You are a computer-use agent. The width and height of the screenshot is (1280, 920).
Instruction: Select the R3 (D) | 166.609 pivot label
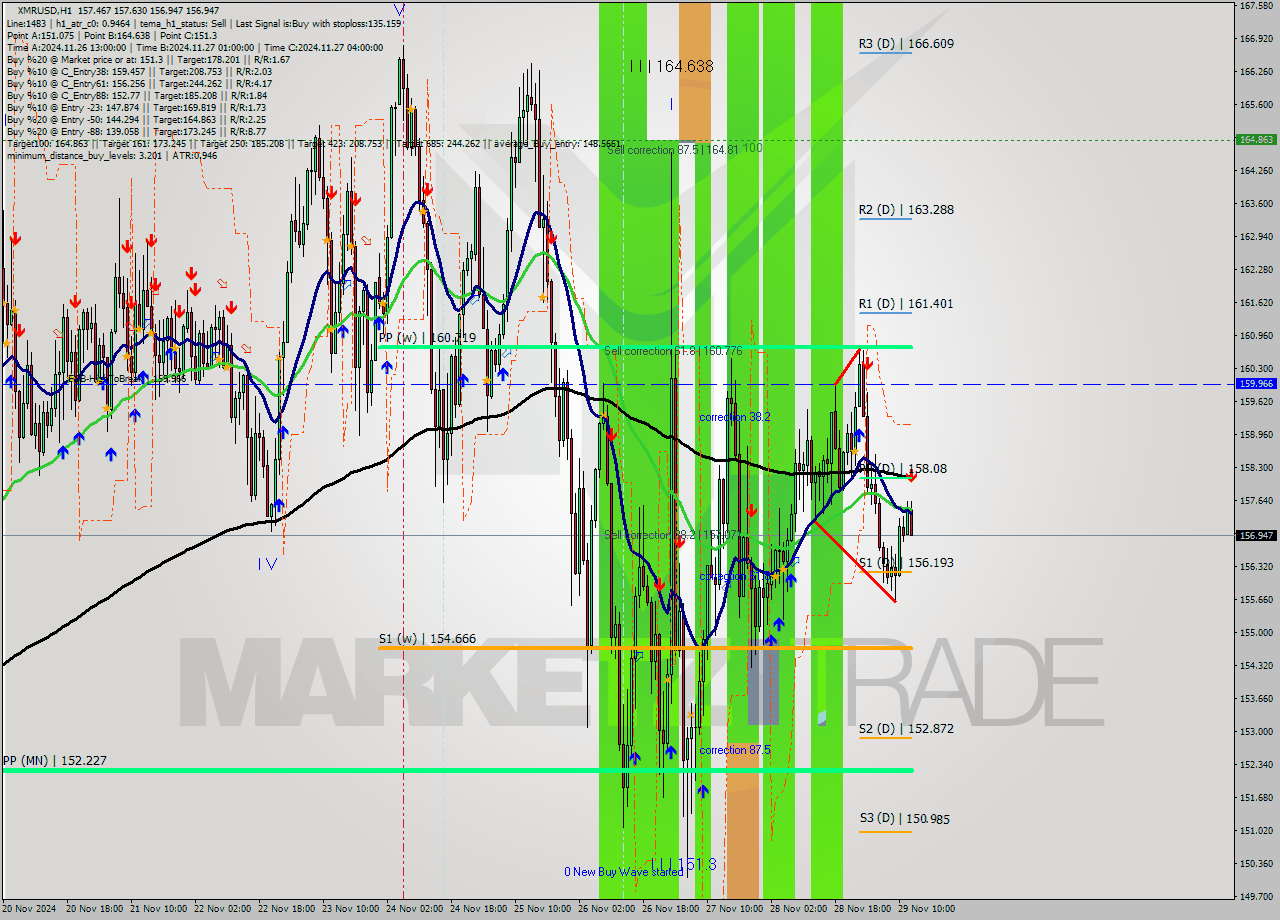coord(906,44)
